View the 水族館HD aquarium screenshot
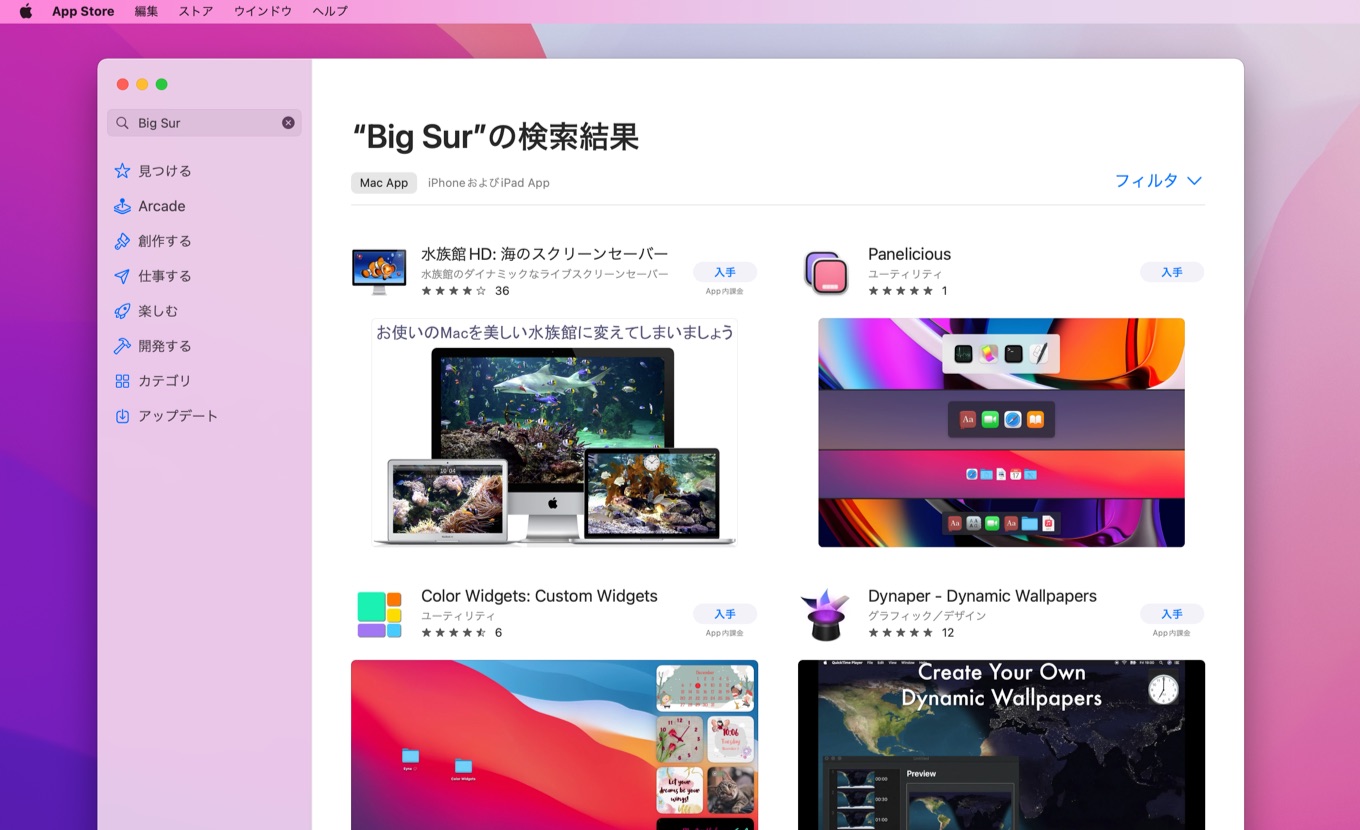The width and height of the screenshot is (1360, 830). coord(554,432)
